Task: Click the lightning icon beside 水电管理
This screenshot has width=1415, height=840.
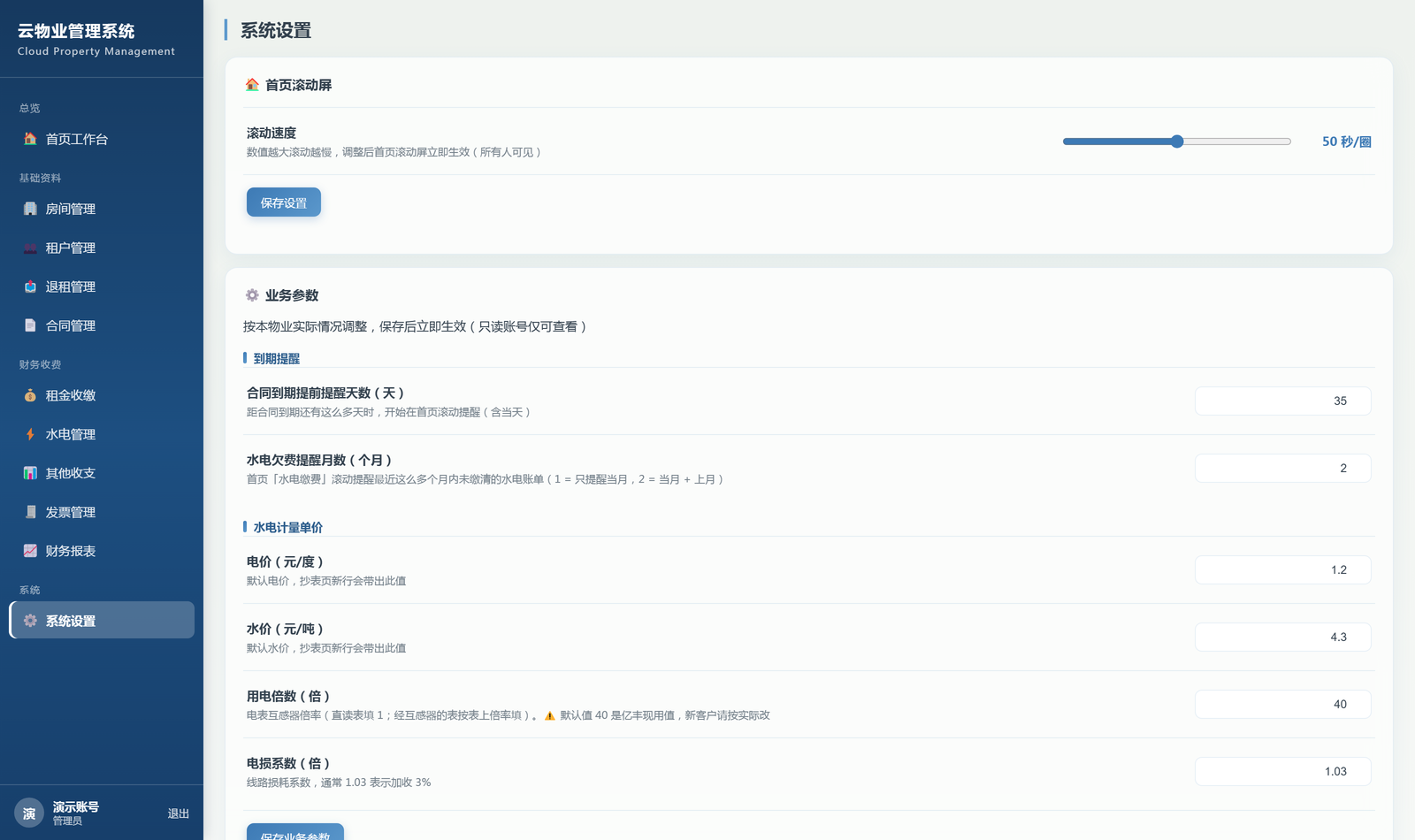Action: click(30, 434)
